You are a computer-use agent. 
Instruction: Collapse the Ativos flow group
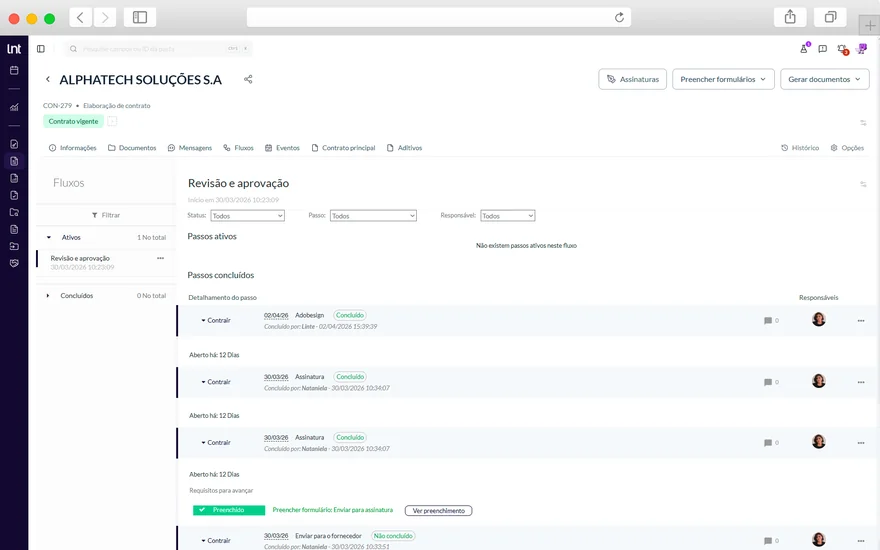(49, 237)
